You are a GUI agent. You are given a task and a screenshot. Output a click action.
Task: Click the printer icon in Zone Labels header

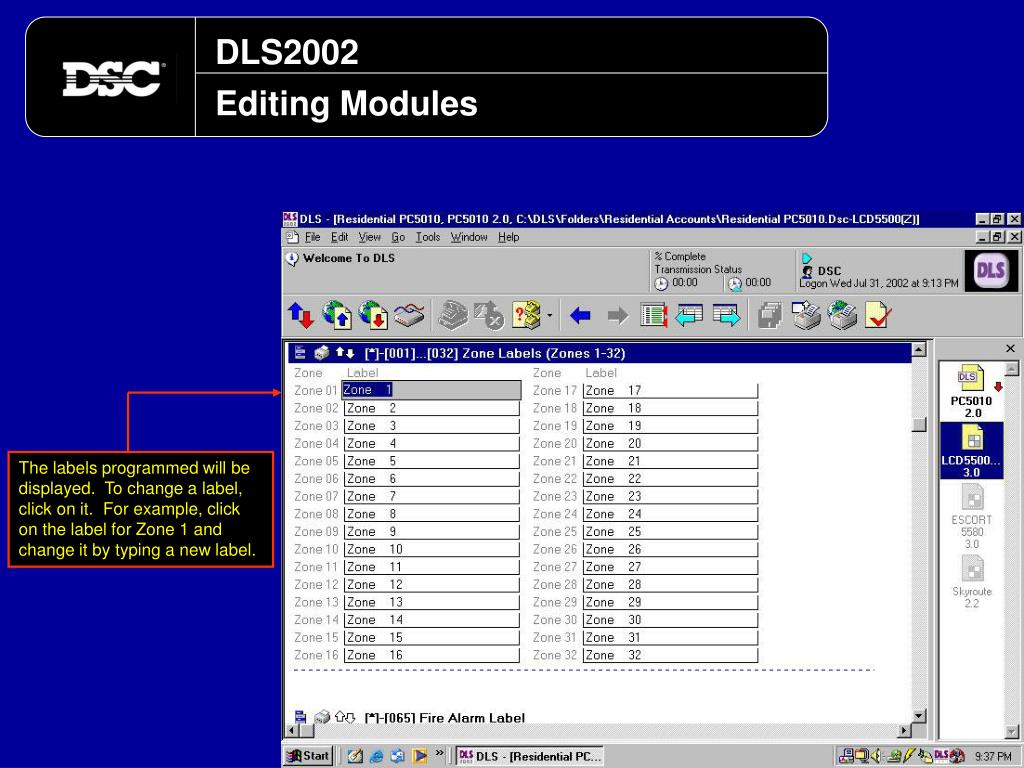tap(321, 353)
